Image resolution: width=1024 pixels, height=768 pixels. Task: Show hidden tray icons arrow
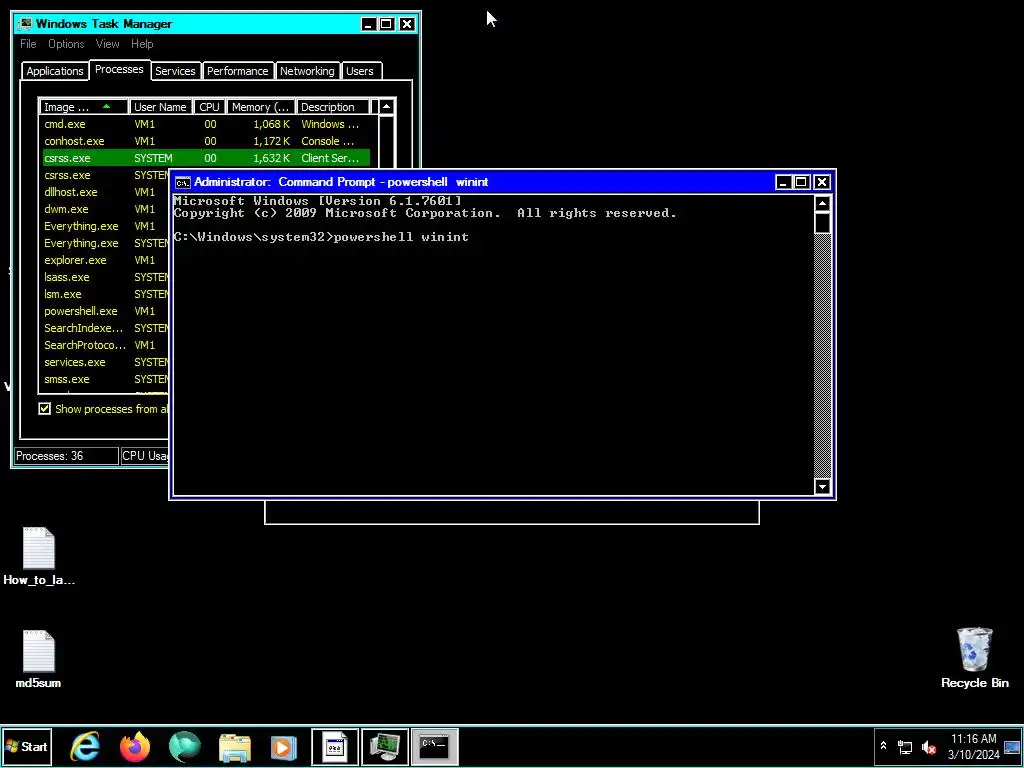coord(884,746)
